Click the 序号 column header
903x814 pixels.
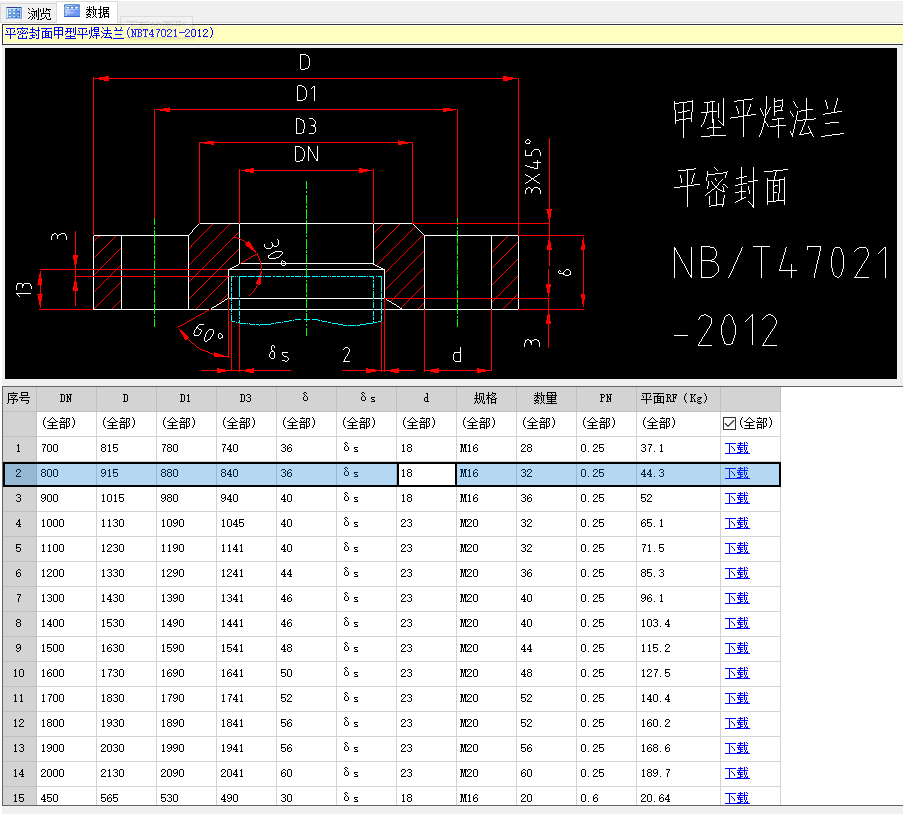tap(19, 398)
